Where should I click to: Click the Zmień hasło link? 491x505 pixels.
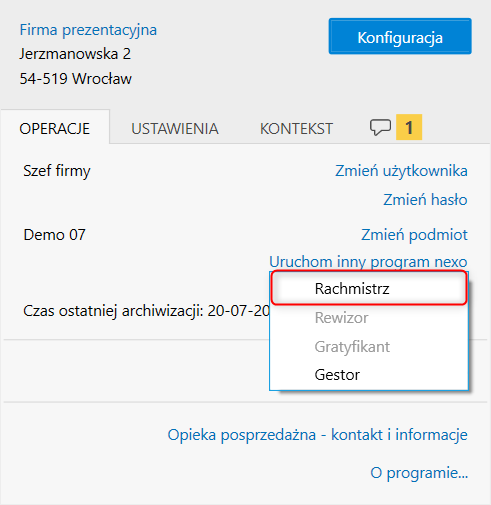click(425, 200)
